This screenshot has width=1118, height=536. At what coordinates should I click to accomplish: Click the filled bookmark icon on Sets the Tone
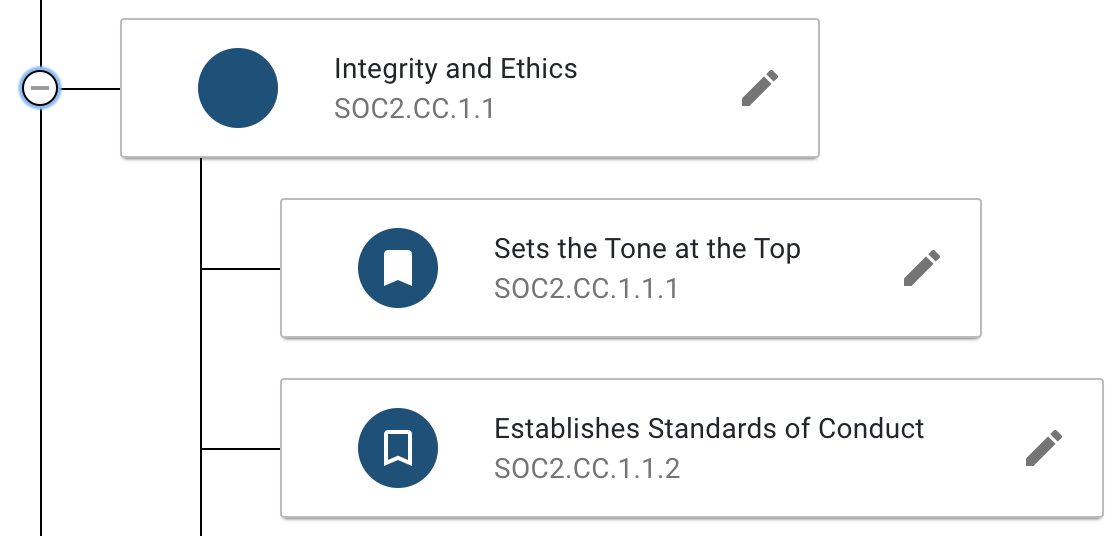[x=398, y=268]
